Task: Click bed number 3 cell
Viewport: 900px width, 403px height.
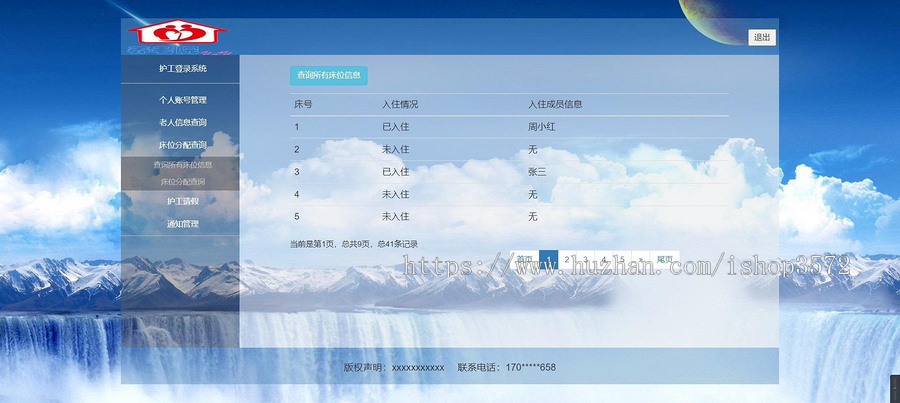Action: tap(297, 172)
